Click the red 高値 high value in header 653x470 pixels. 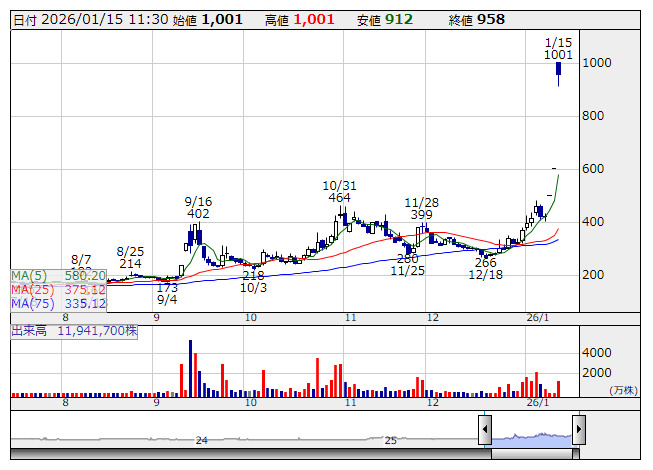[x=314, y=19]
